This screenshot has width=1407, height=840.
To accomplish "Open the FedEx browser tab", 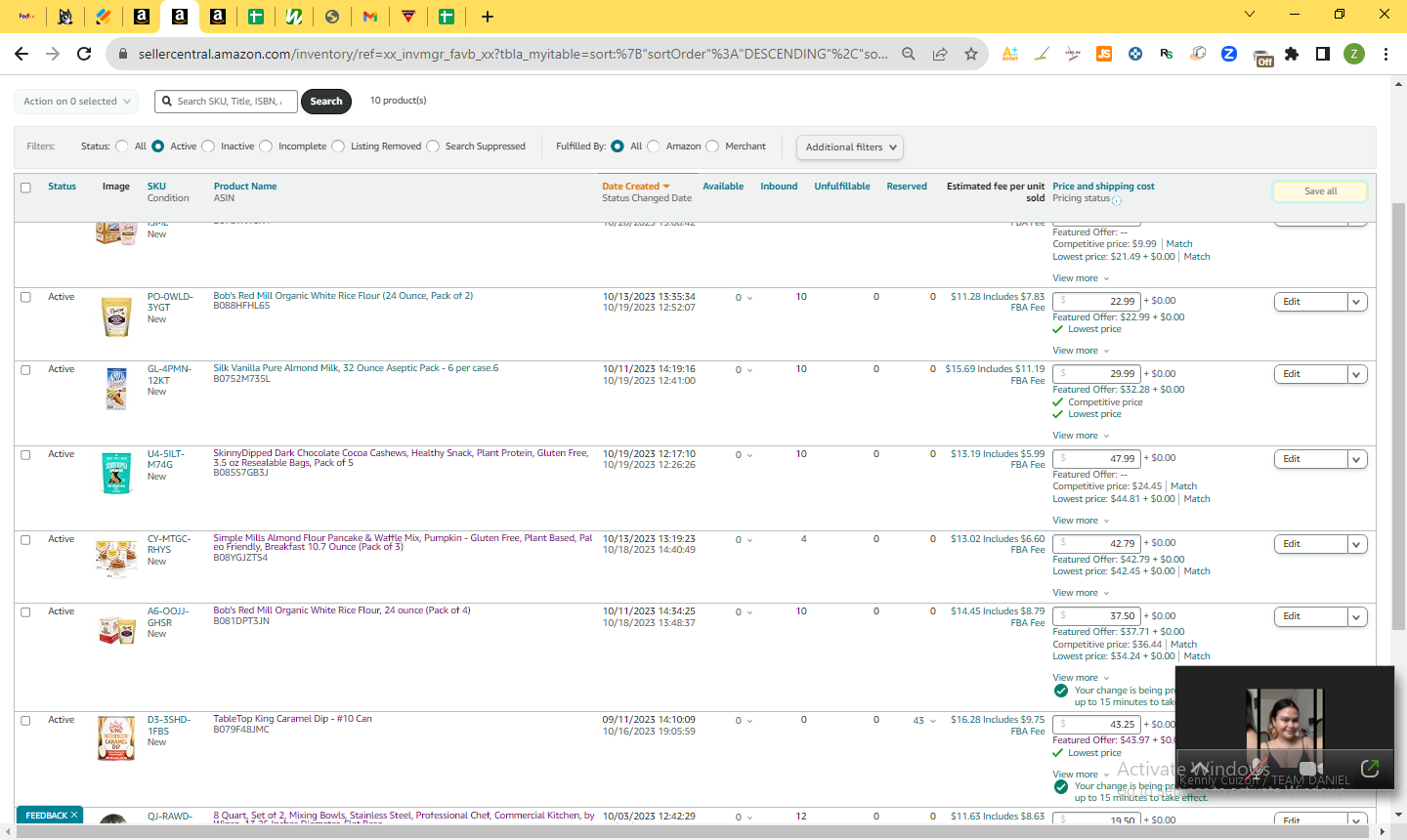I will [x=26, y=16].
